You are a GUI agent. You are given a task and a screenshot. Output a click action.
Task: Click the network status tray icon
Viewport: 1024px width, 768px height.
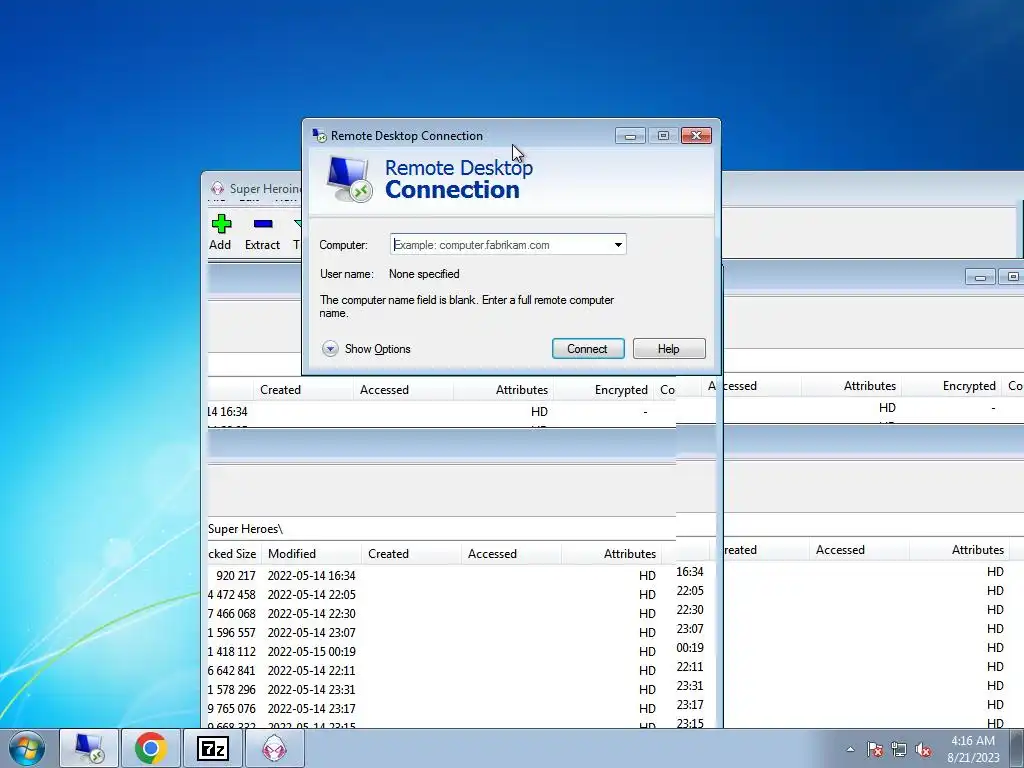(899, 749)
